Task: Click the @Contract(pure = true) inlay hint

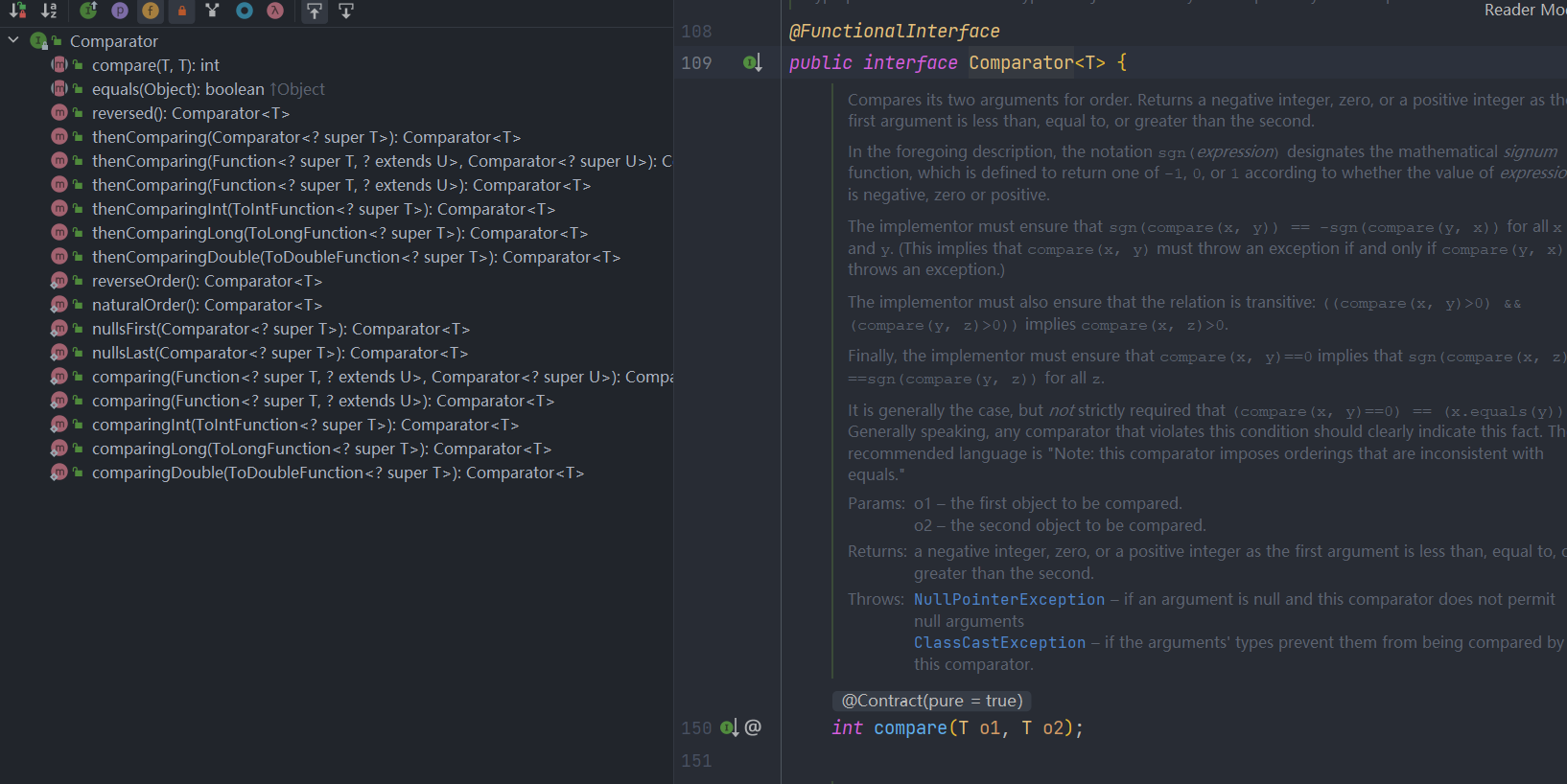Action: coord(932,701)
